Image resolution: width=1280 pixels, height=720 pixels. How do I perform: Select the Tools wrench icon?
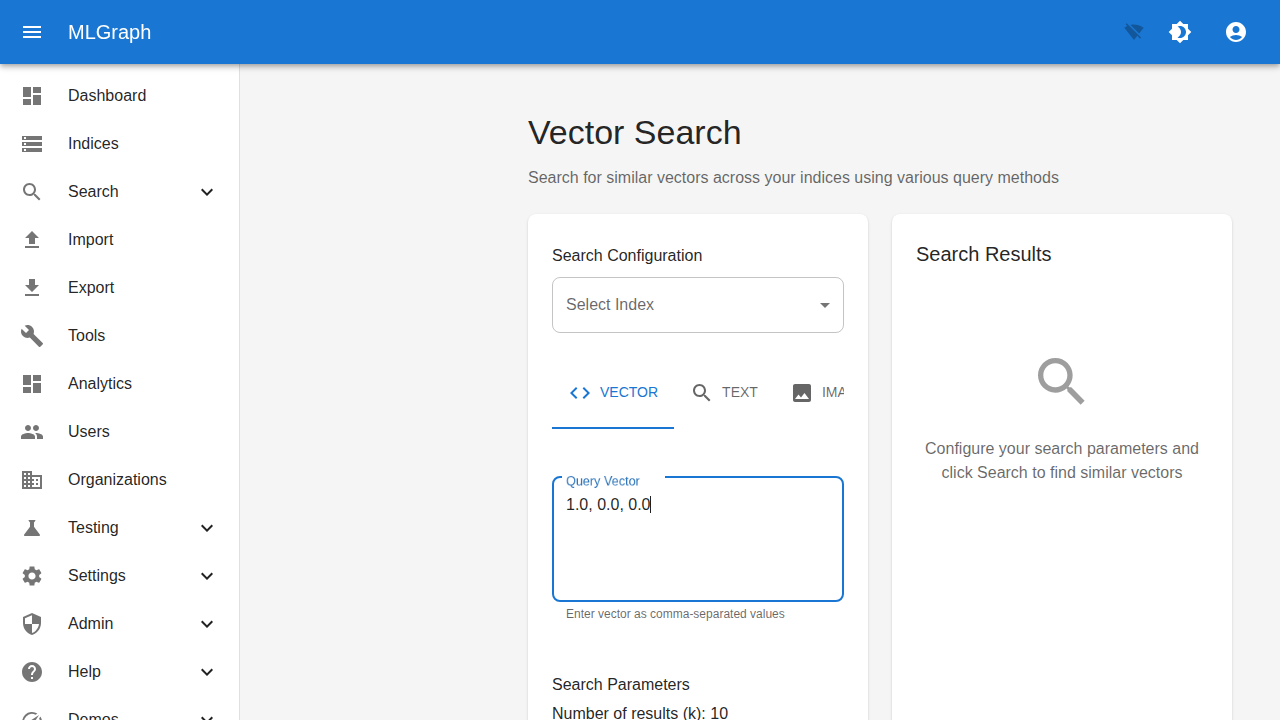coord(32,335)
